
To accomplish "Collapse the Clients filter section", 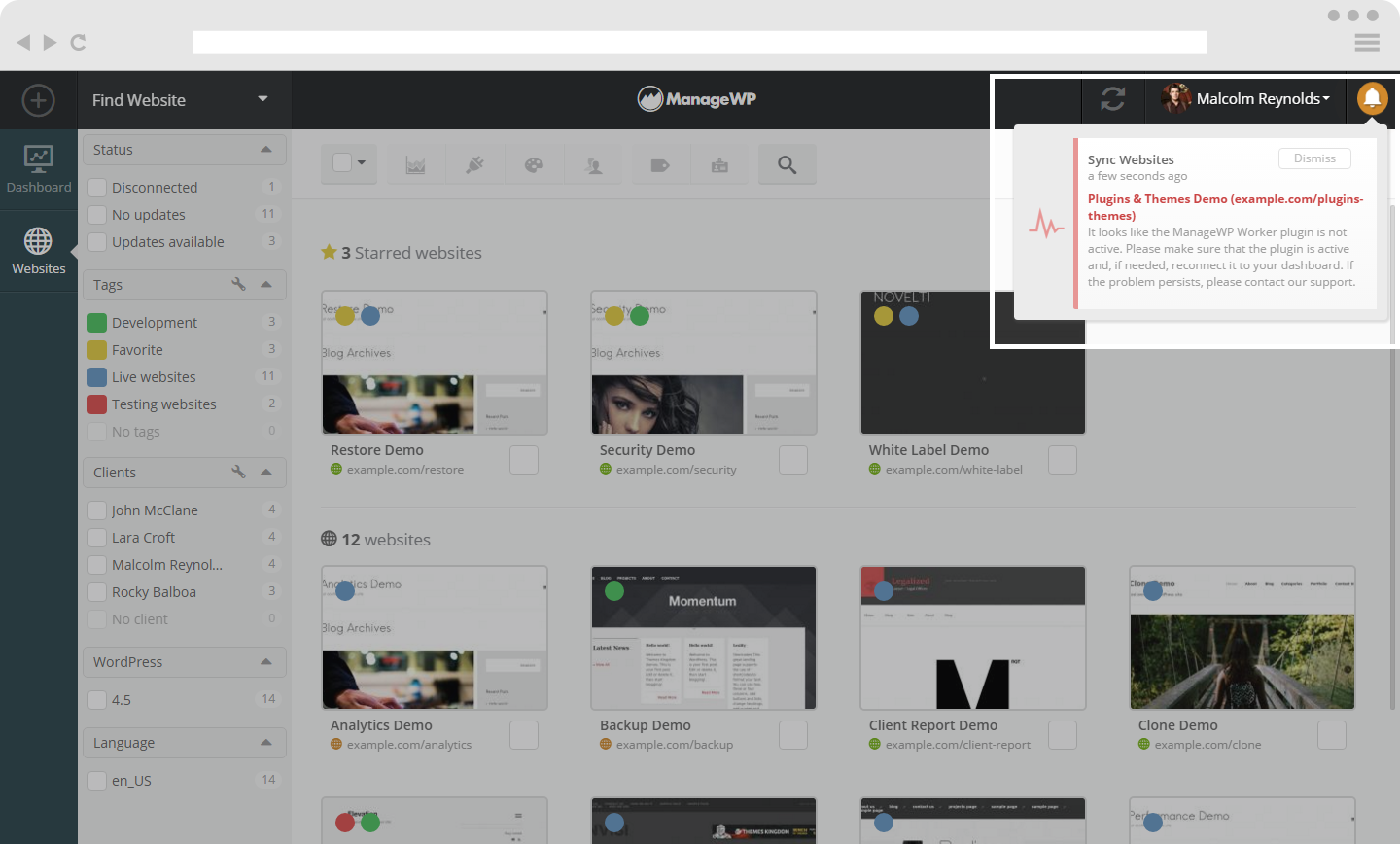I will click(266, 472).
